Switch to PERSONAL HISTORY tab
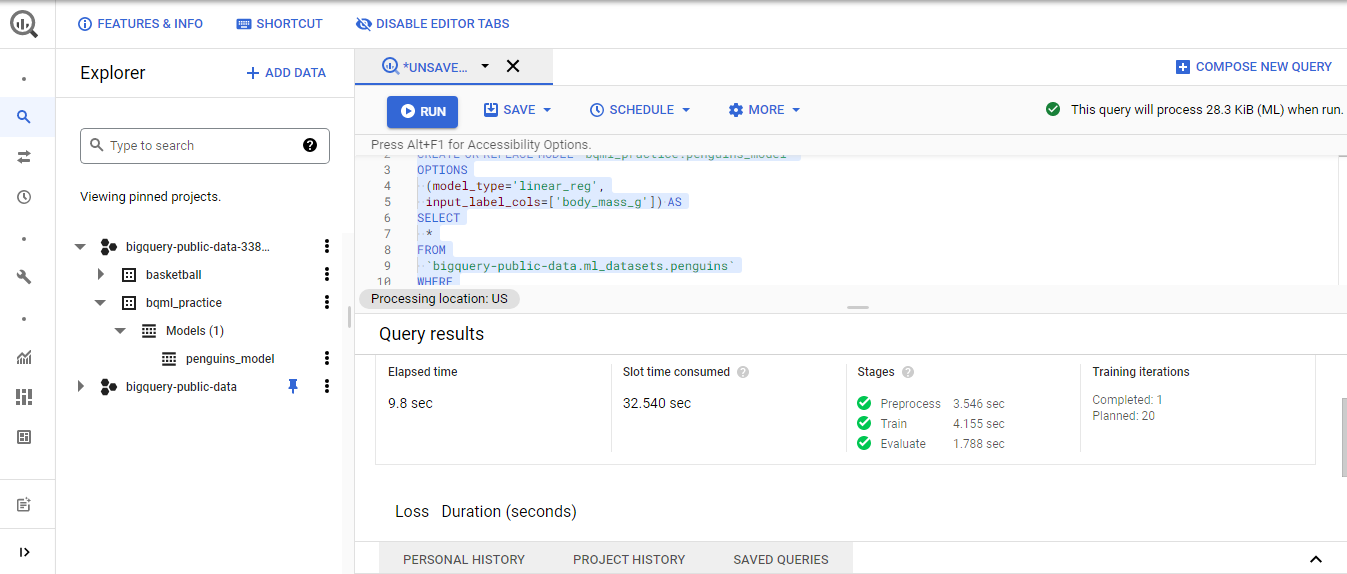The height and width of the screenshot is (574, 1347). tap(464, 559)
